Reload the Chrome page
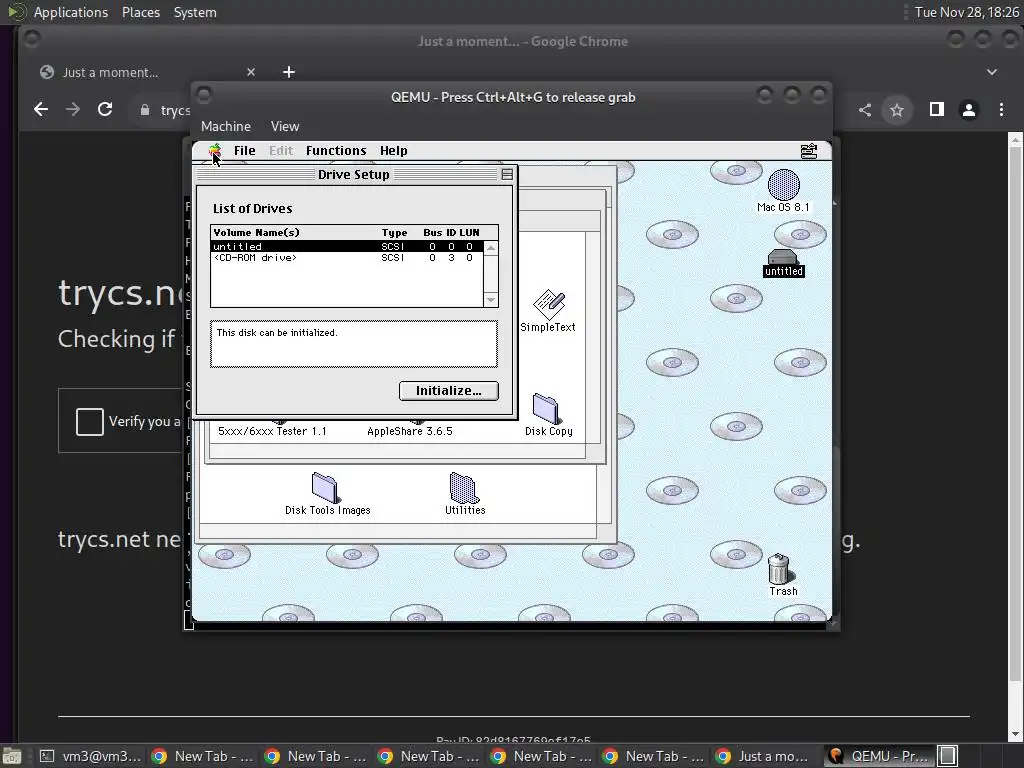 (x=104, y=110)
